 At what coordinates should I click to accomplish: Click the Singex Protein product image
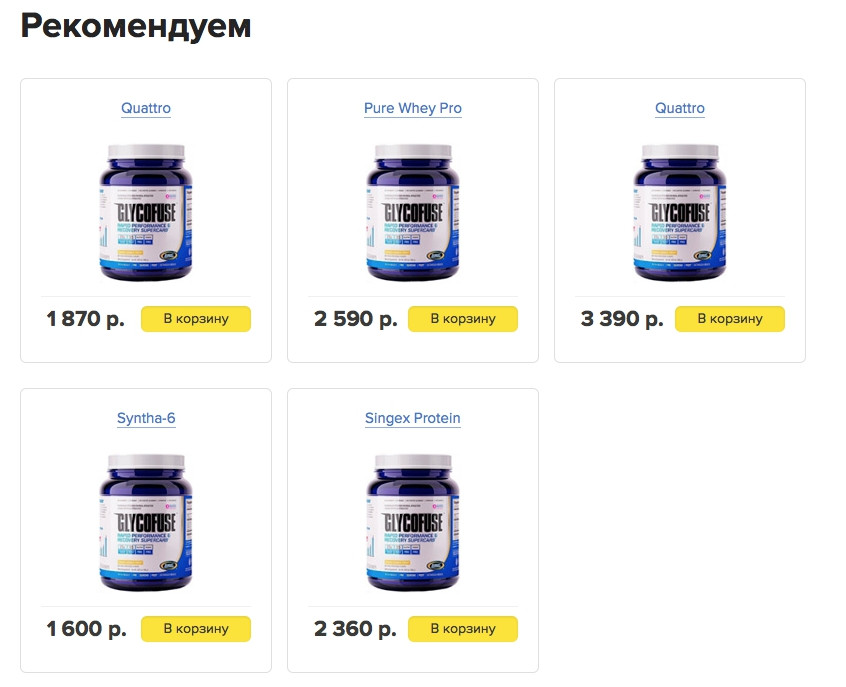[x=413, y=522]
